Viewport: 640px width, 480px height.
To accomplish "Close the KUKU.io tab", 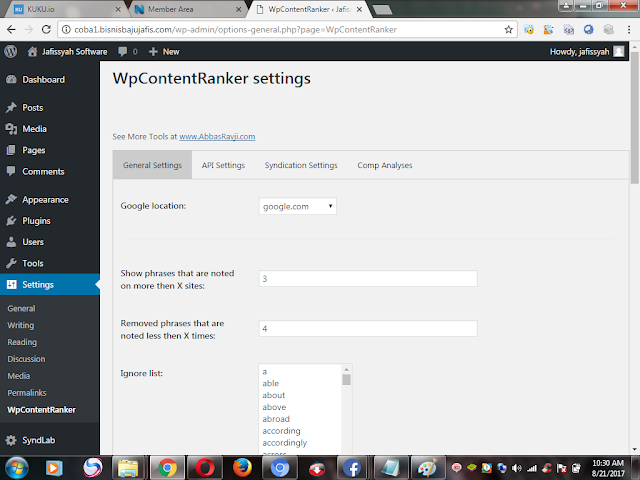I will 118,9.
